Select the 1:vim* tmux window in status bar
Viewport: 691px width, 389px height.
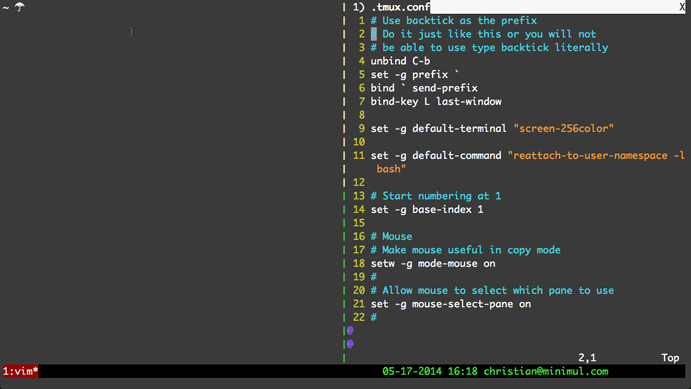pos(20,371)
